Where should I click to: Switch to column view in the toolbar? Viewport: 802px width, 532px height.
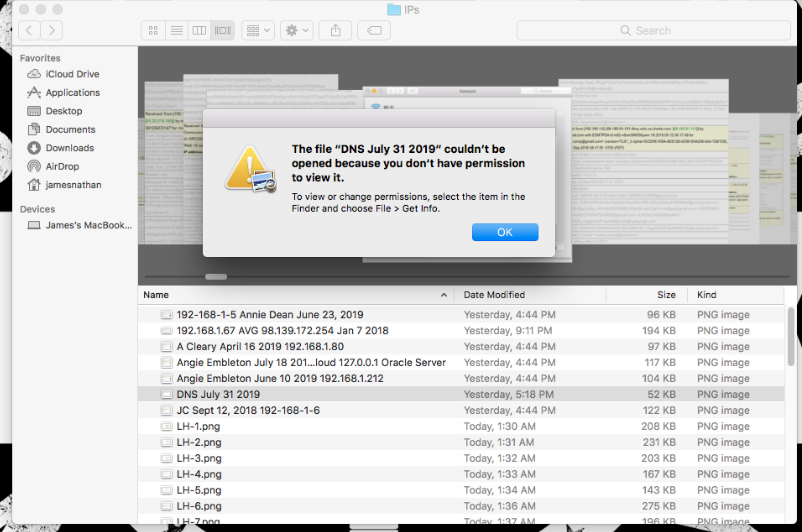click(x=199, y=31)
